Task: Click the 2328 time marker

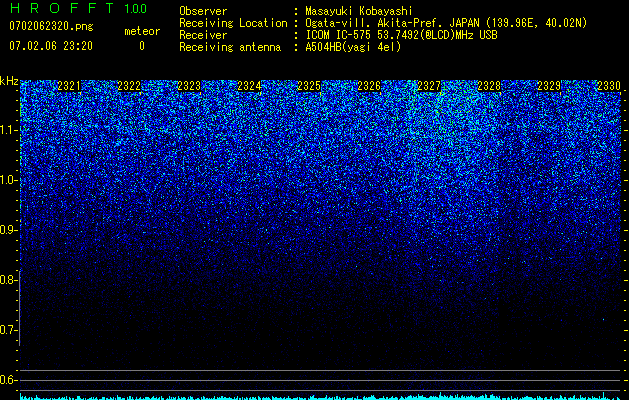Action: point(489,86)
